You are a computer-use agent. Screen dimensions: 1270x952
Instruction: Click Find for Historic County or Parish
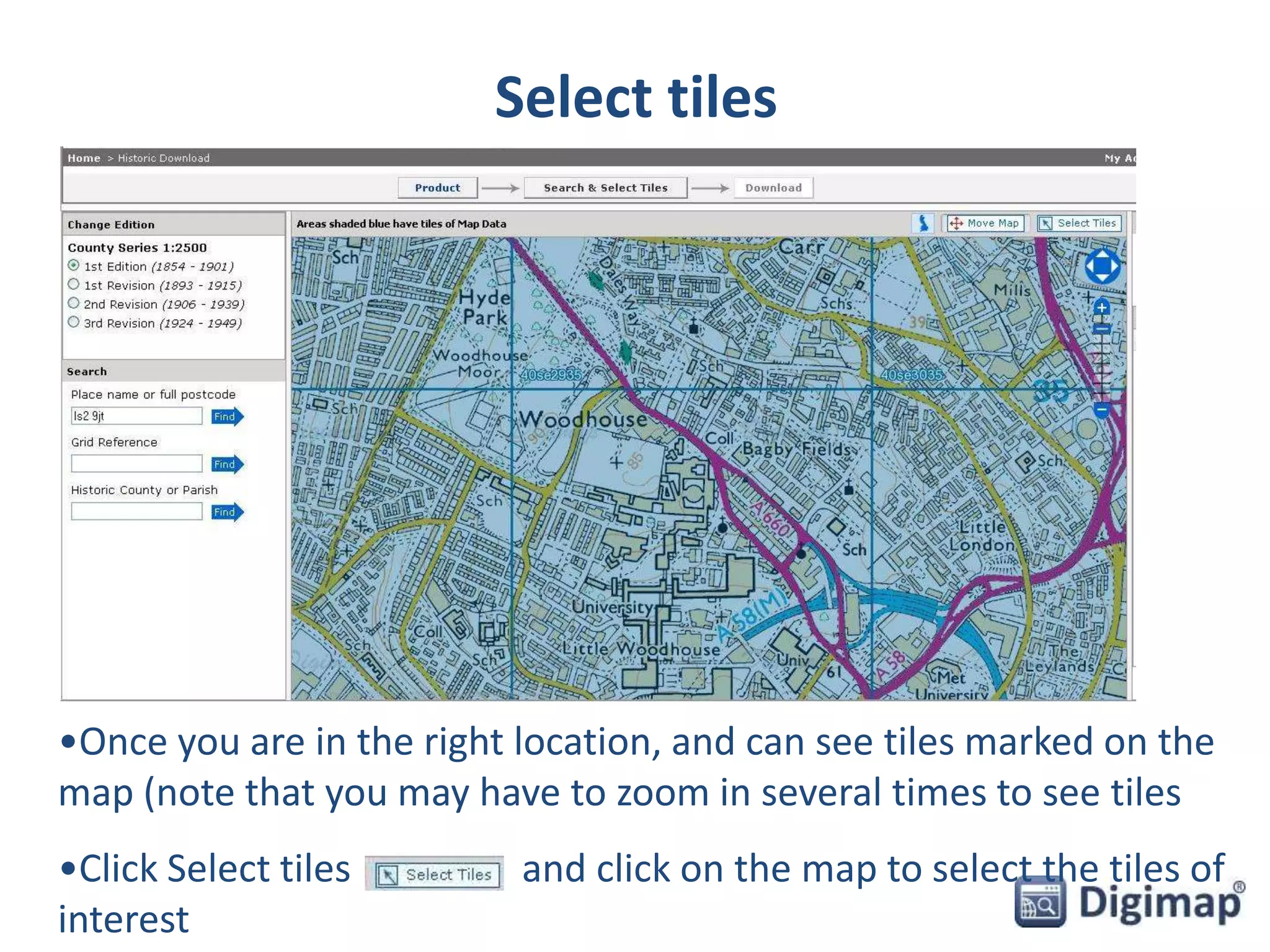(226, 512)
